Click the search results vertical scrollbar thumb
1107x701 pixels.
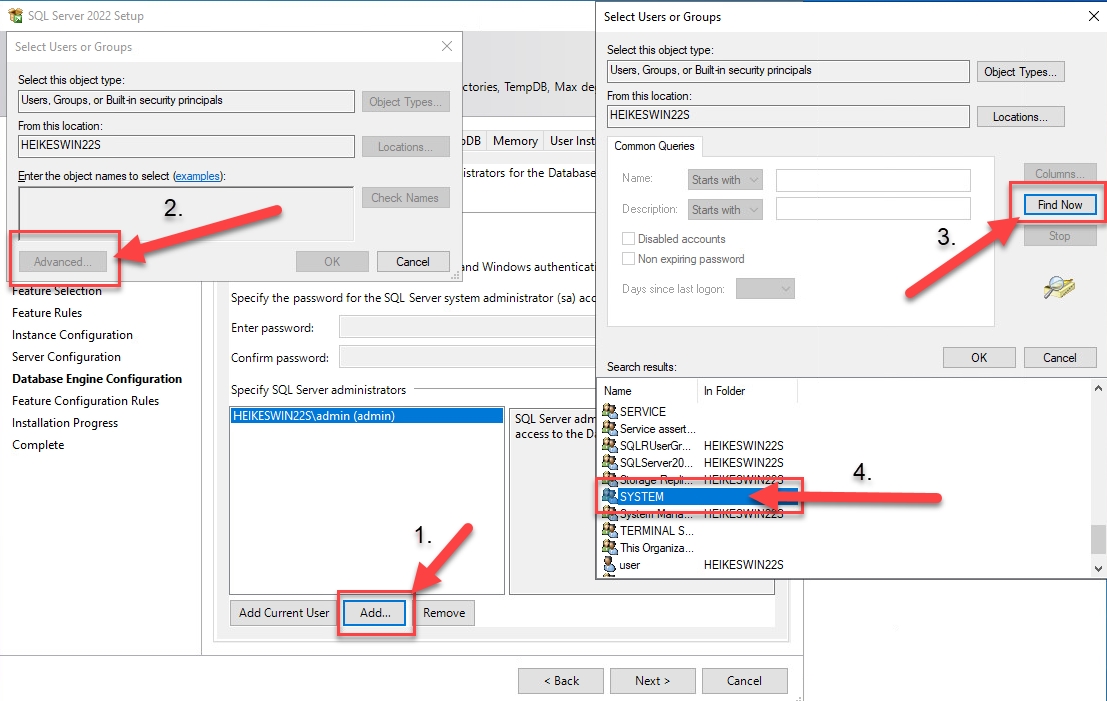pyautogui.click(x=1098, y=540)
